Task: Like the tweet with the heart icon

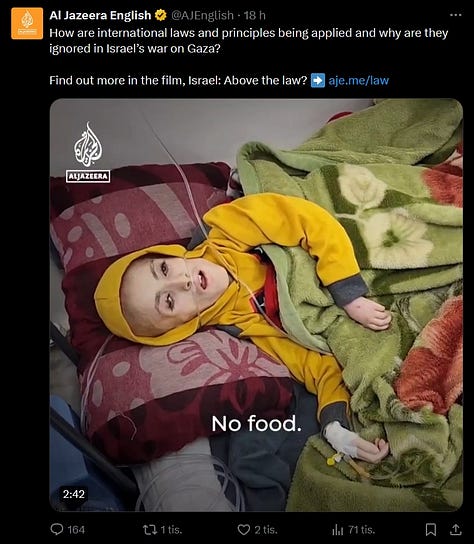Action: (x=244, y=530)
